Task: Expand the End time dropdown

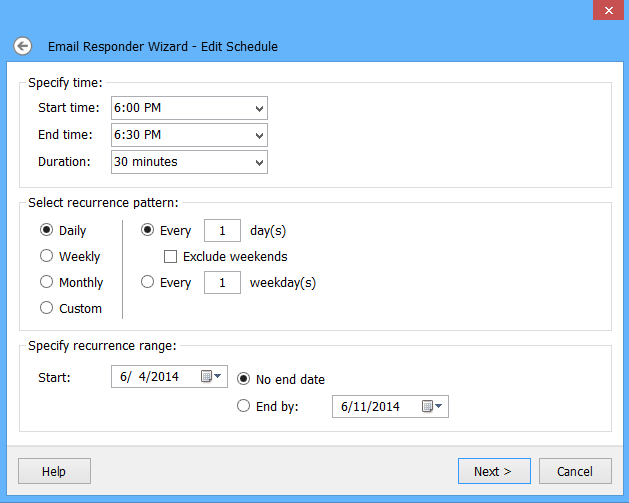Action: (260, 135)
